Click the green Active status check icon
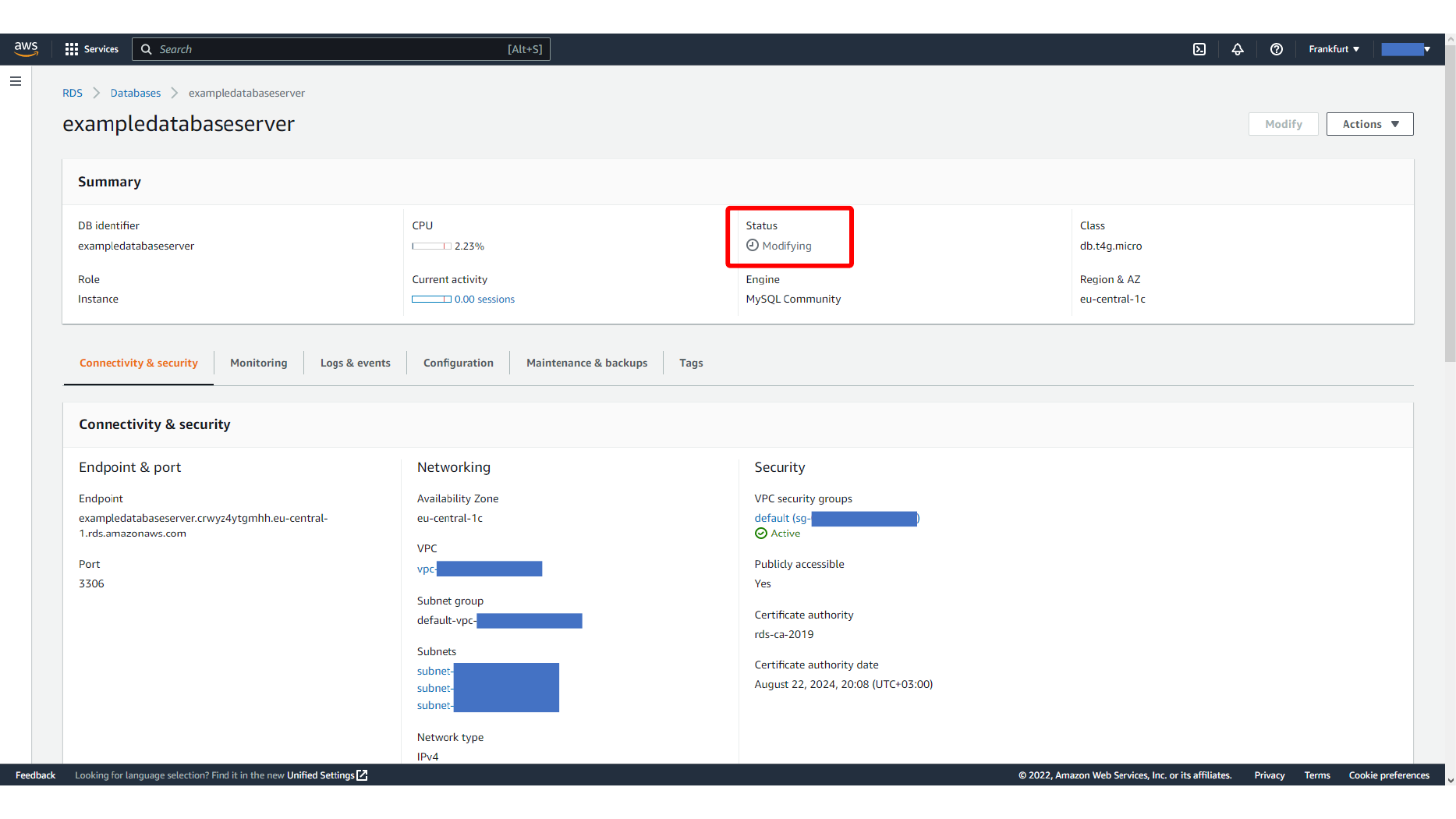This screenshot has width=1456, height=819. pyautogui.click(x=761, y=534)
